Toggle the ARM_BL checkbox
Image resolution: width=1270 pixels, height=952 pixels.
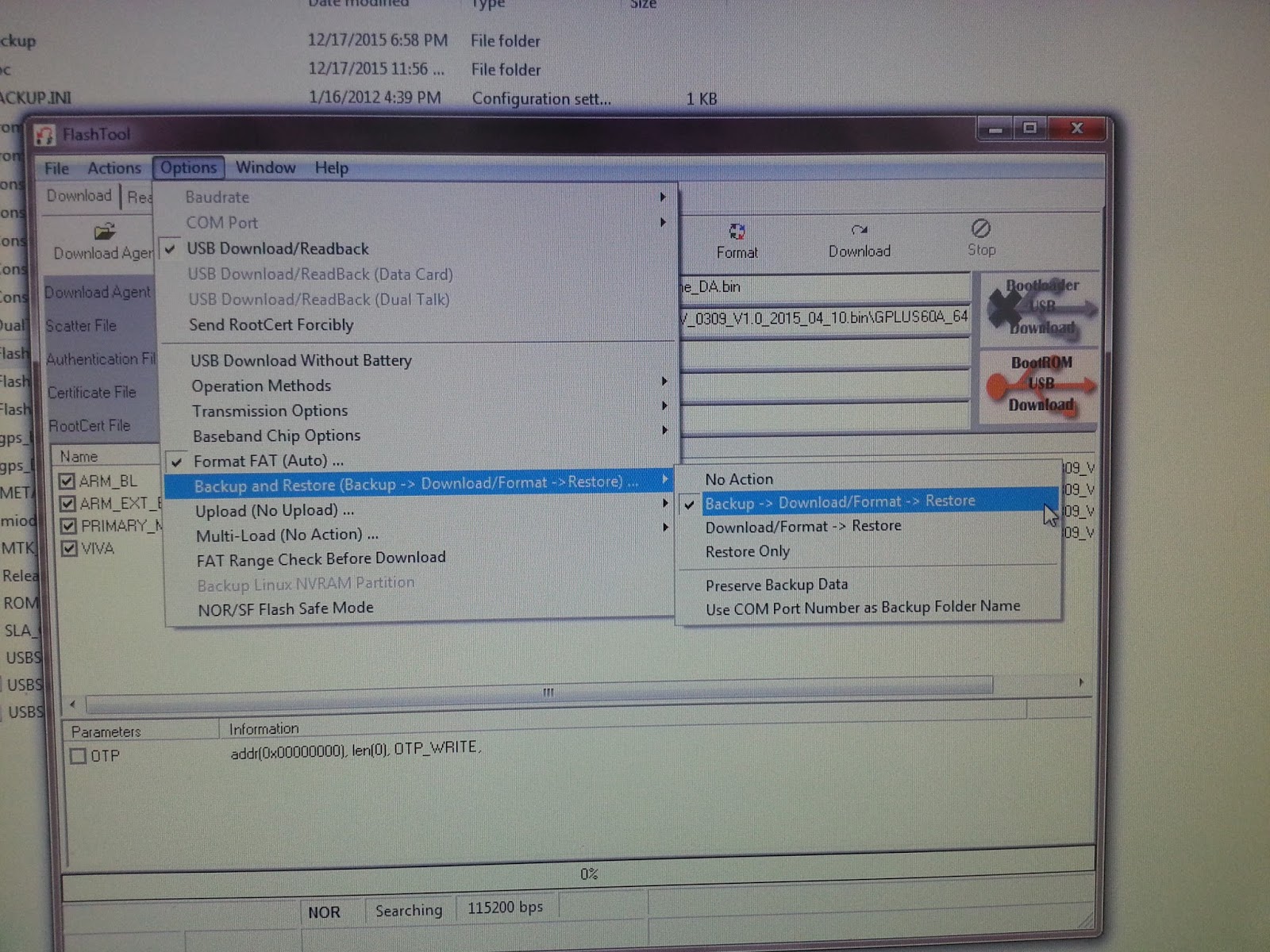[x=67, y=481]
